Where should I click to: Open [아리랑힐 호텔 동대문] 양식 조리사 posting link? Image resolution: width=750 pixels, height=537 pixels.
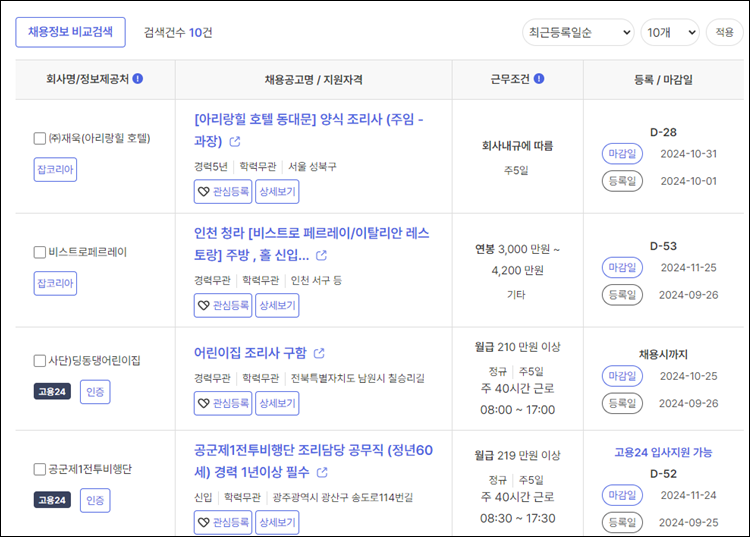pyautogui.click(x=309, y=130)
